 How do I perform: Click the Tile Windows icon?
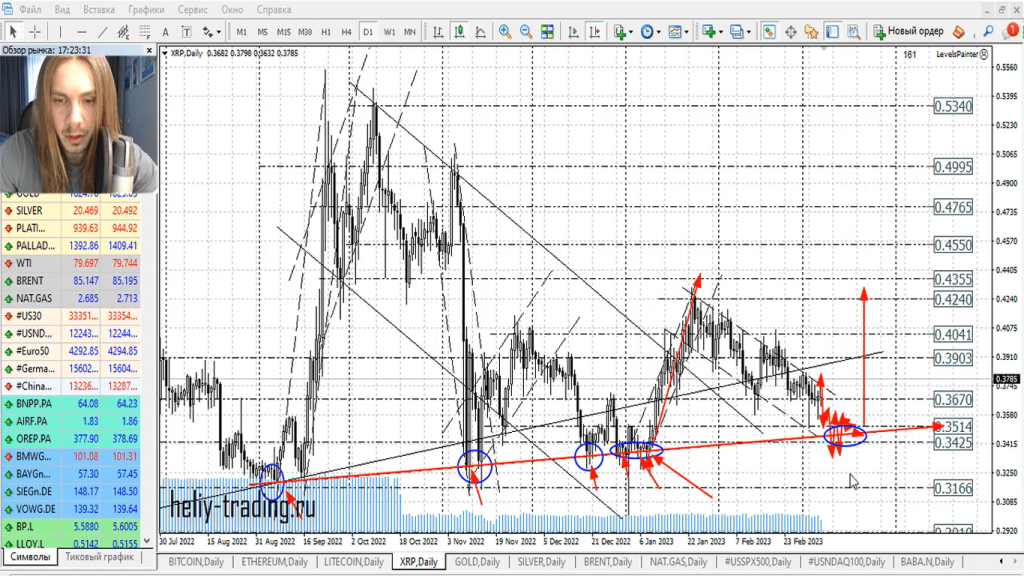point(548,32)
